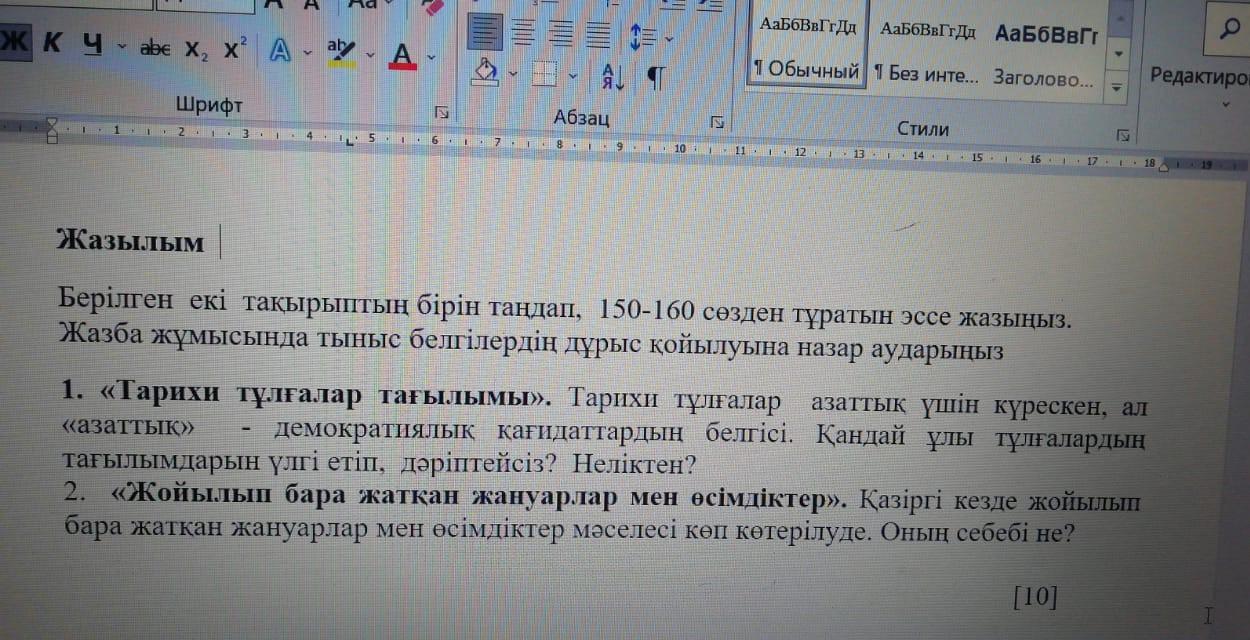The height and width of the screenshot is (640, 1250).
Task: Click the borders icon
Action: [x=545, y=74]
